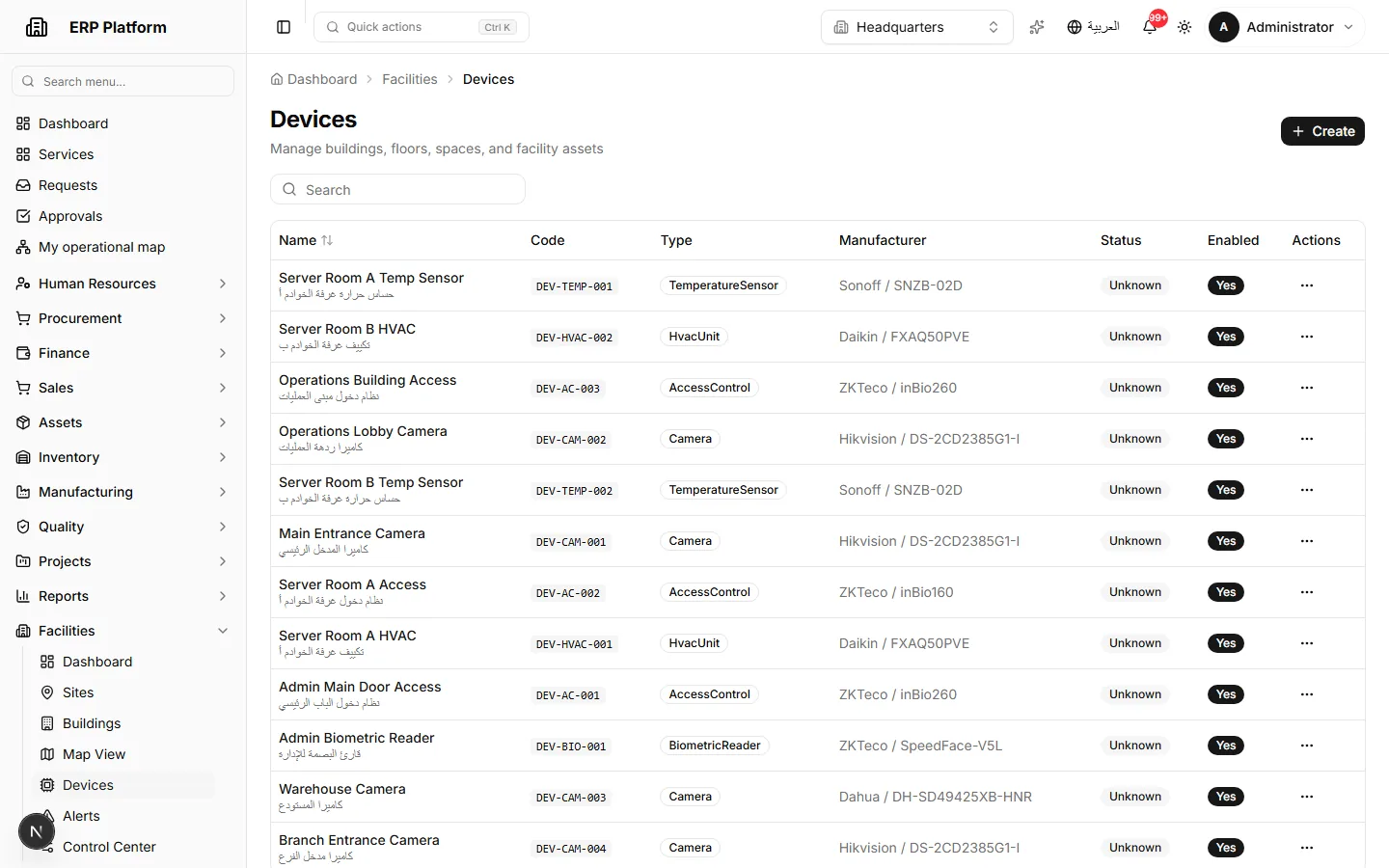
Task: Open the Headquarters selector
Action: 917,27
